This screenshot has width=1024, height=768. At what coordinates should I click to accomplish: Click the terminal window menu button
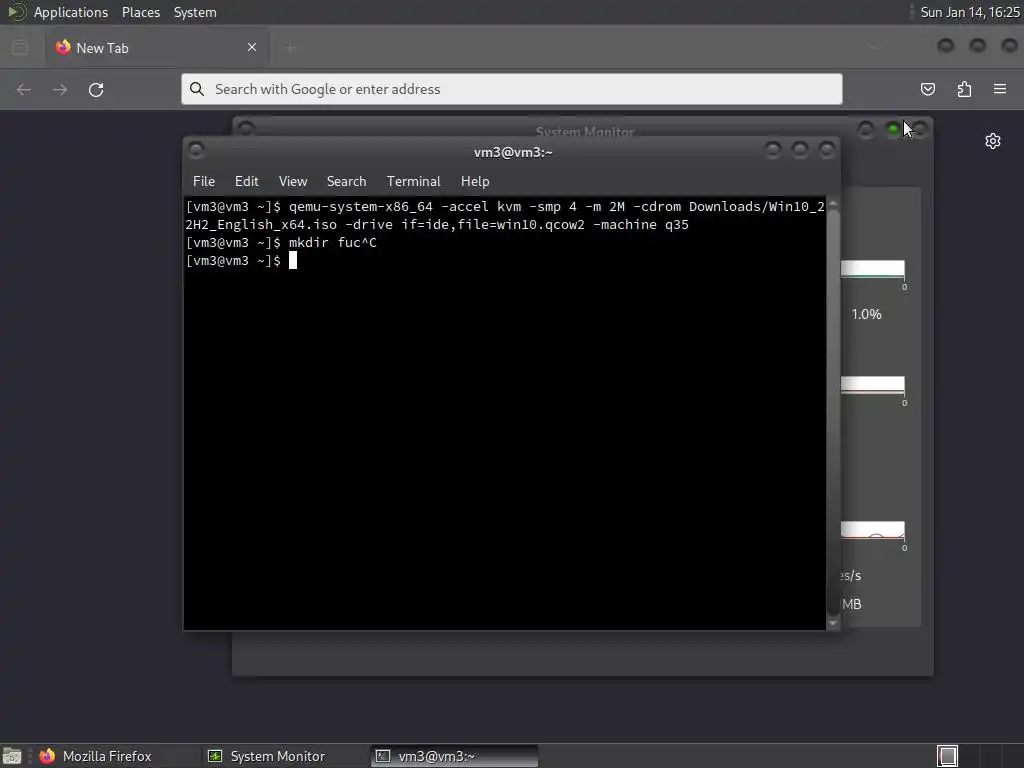[x=196, y=150]
